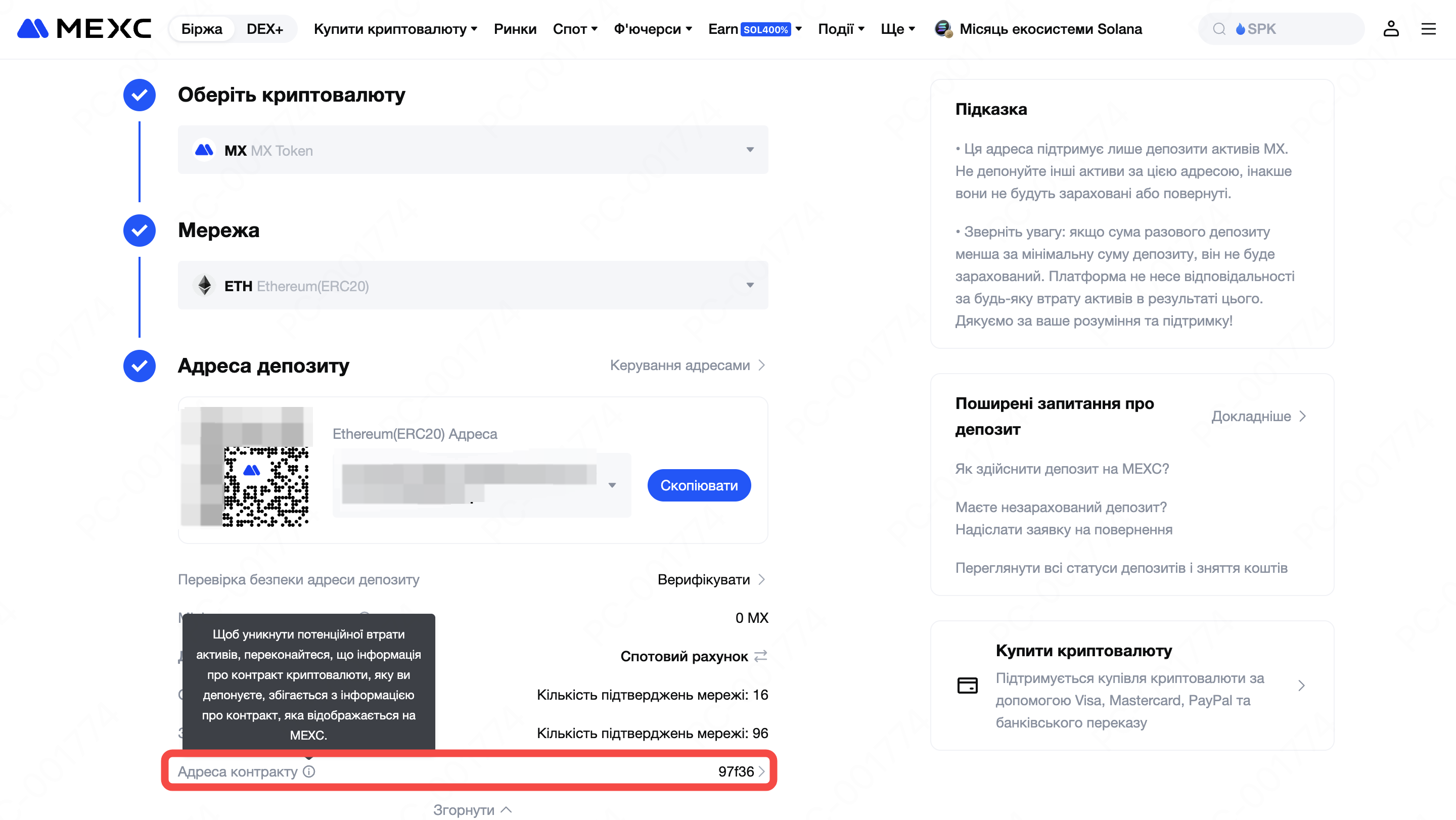This screenshot has width=1456, height=820.
Task: Open the Ринки menu item
Action: click(x=515, y=29)
